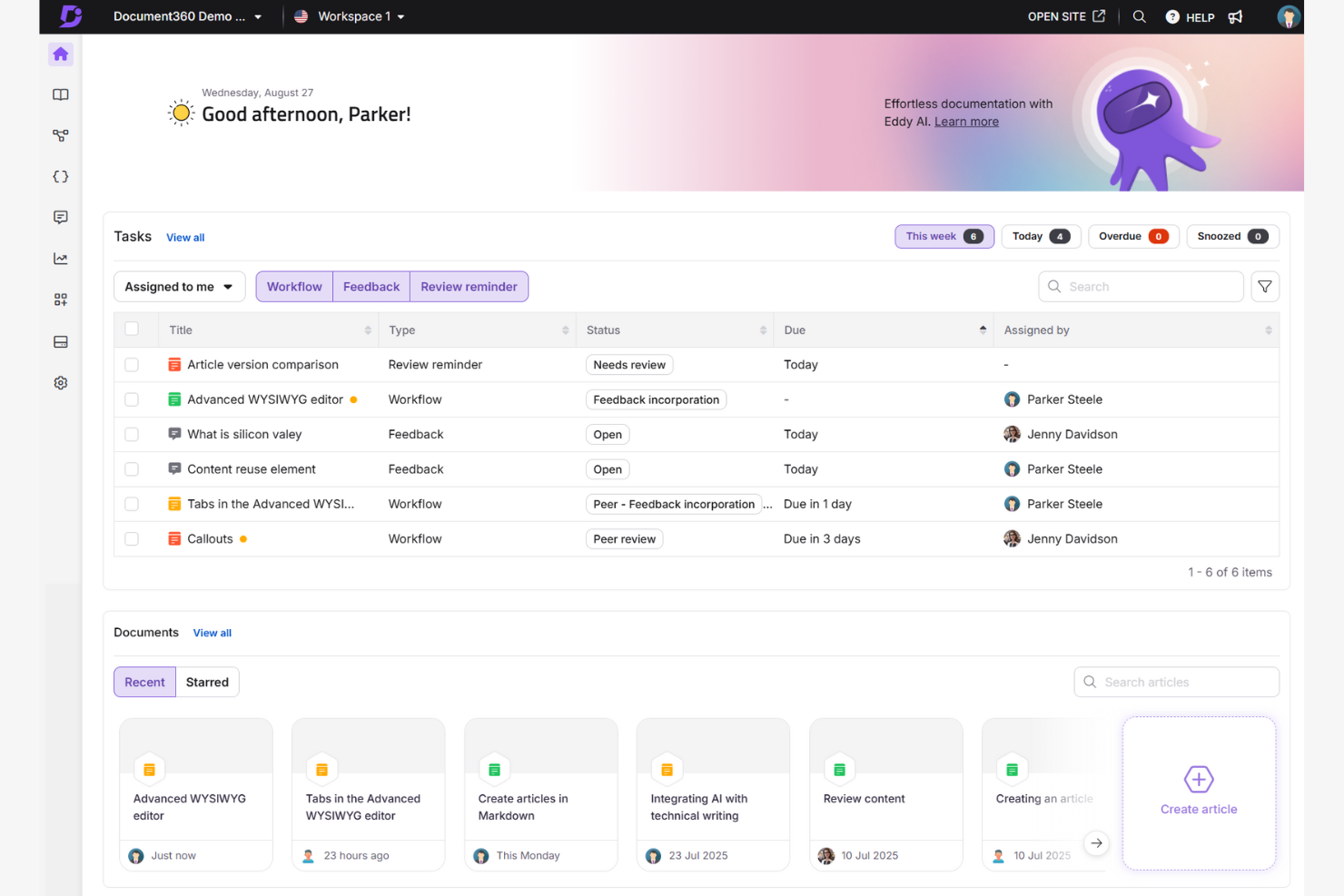This screenshot has height=896, width=1344.
Task: Switch to the Starred documents tab
Action: tap(207, 682)
